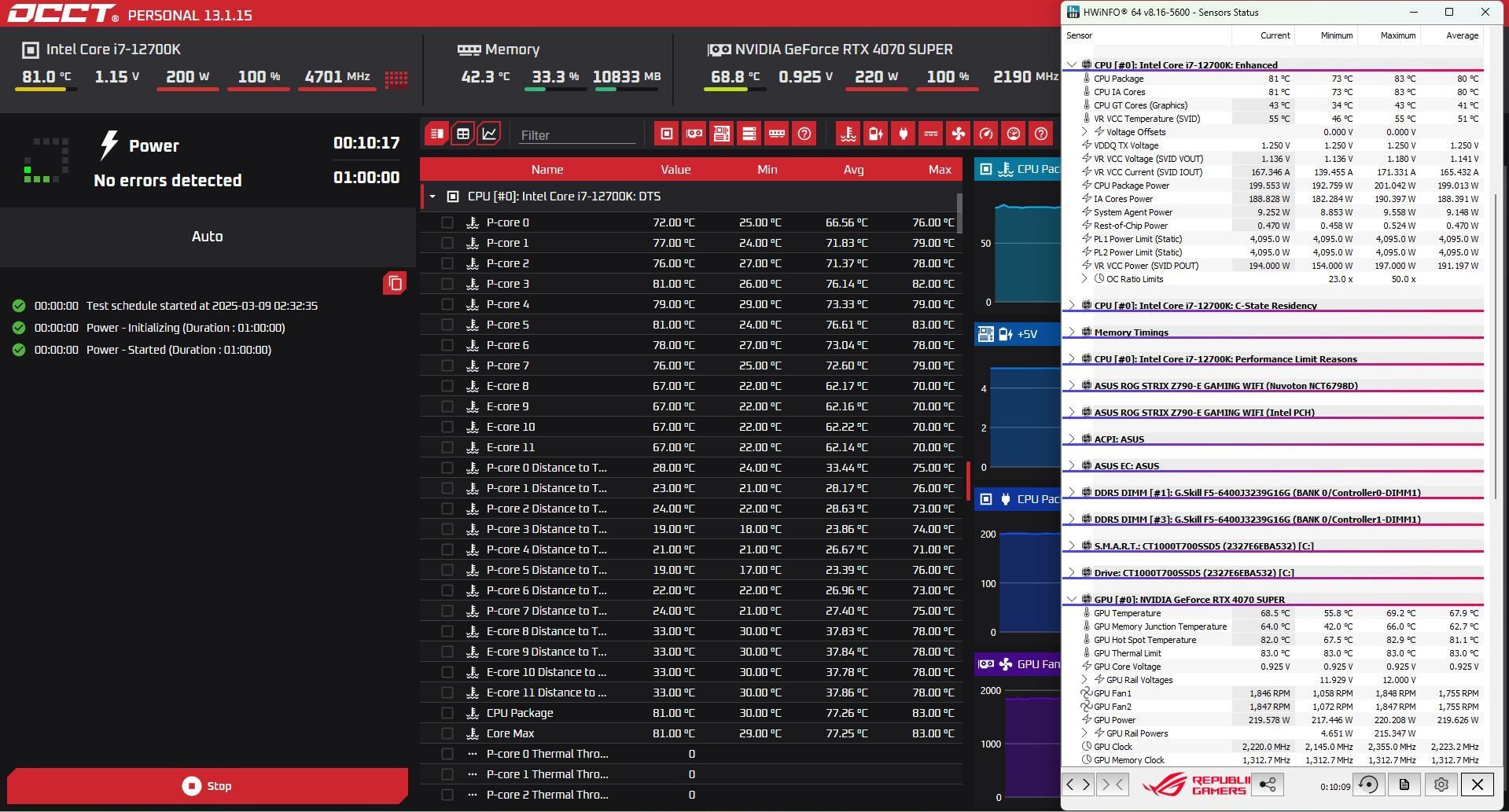Viewport: 1509px width, 812px height.
Task: Toggle memory sensors filter icon
Action: [x=776, y=134]
